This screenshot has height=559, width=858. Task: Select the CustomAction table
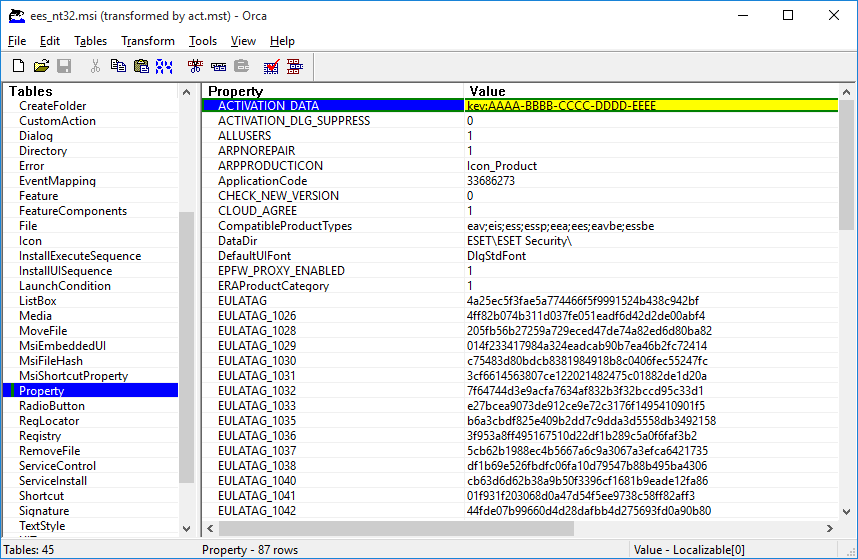[x=57, y=121]
